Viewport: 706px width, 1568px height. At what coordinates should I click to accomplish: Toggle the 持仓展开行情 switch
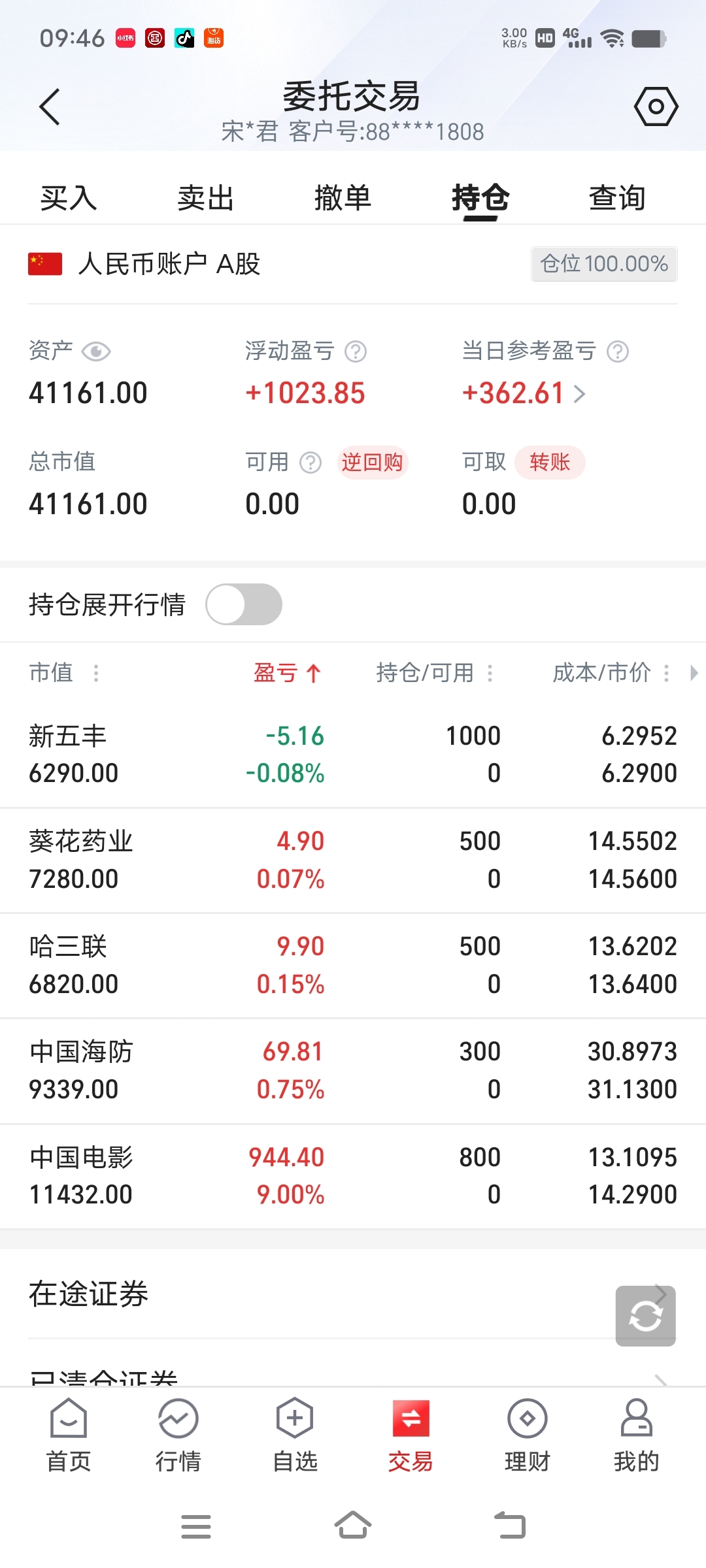244,604
